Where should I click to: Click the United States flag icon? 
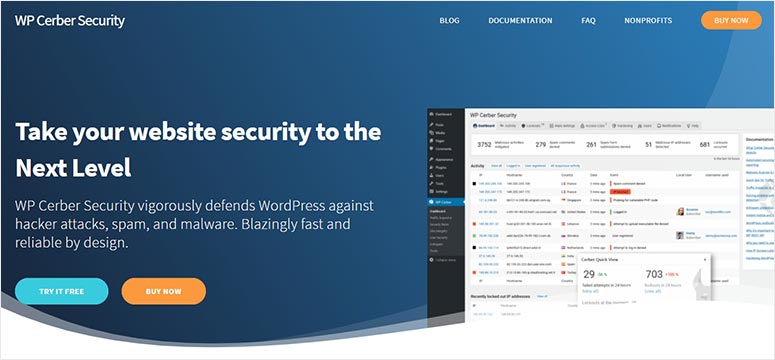563,212
